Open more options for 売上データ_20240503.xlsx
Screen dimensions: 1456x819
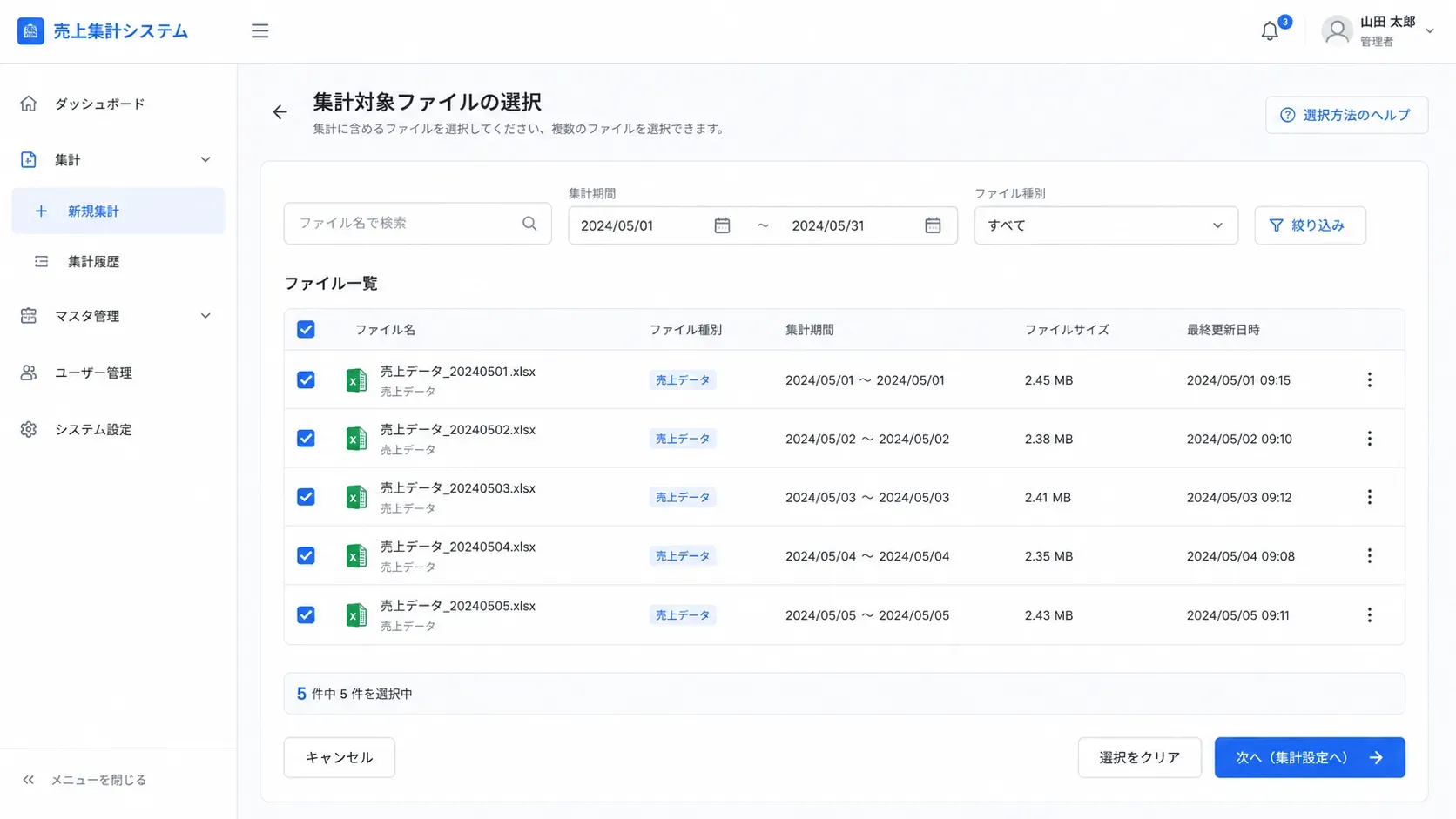coord(1369,497)
